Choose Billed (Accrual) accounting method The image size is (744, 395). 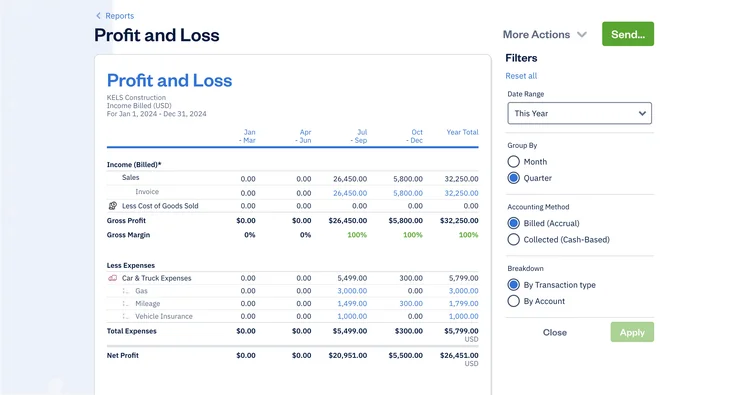coord(513,223)
